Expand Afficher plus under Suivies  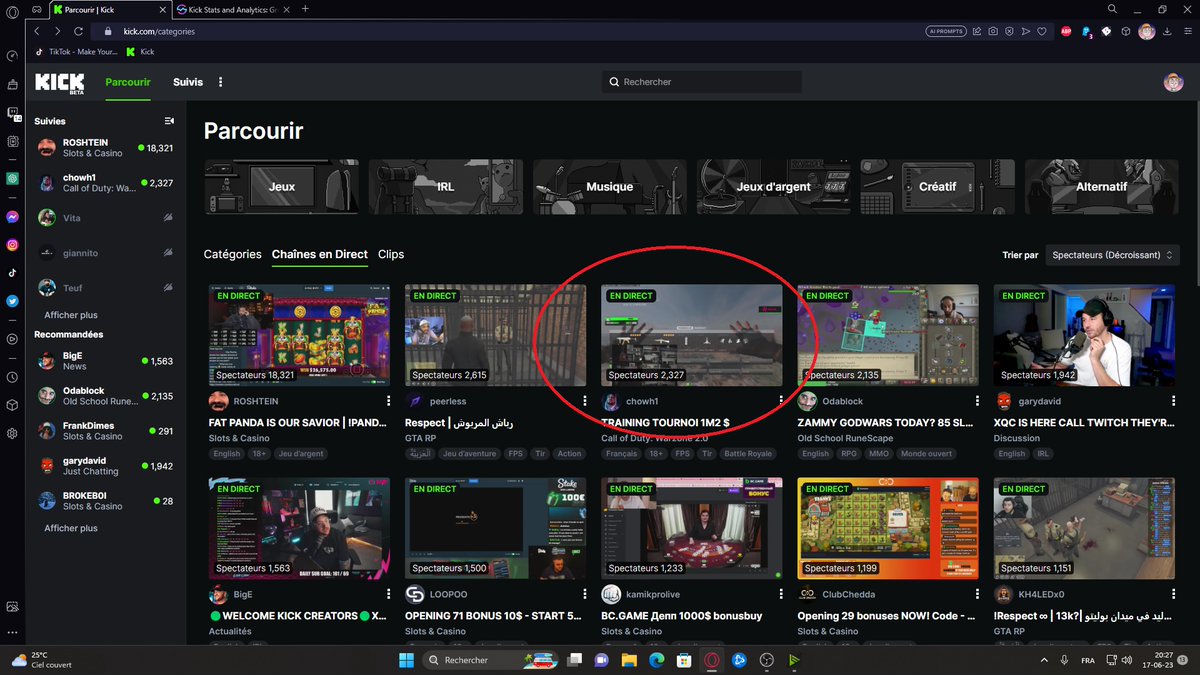coord(71,315)
